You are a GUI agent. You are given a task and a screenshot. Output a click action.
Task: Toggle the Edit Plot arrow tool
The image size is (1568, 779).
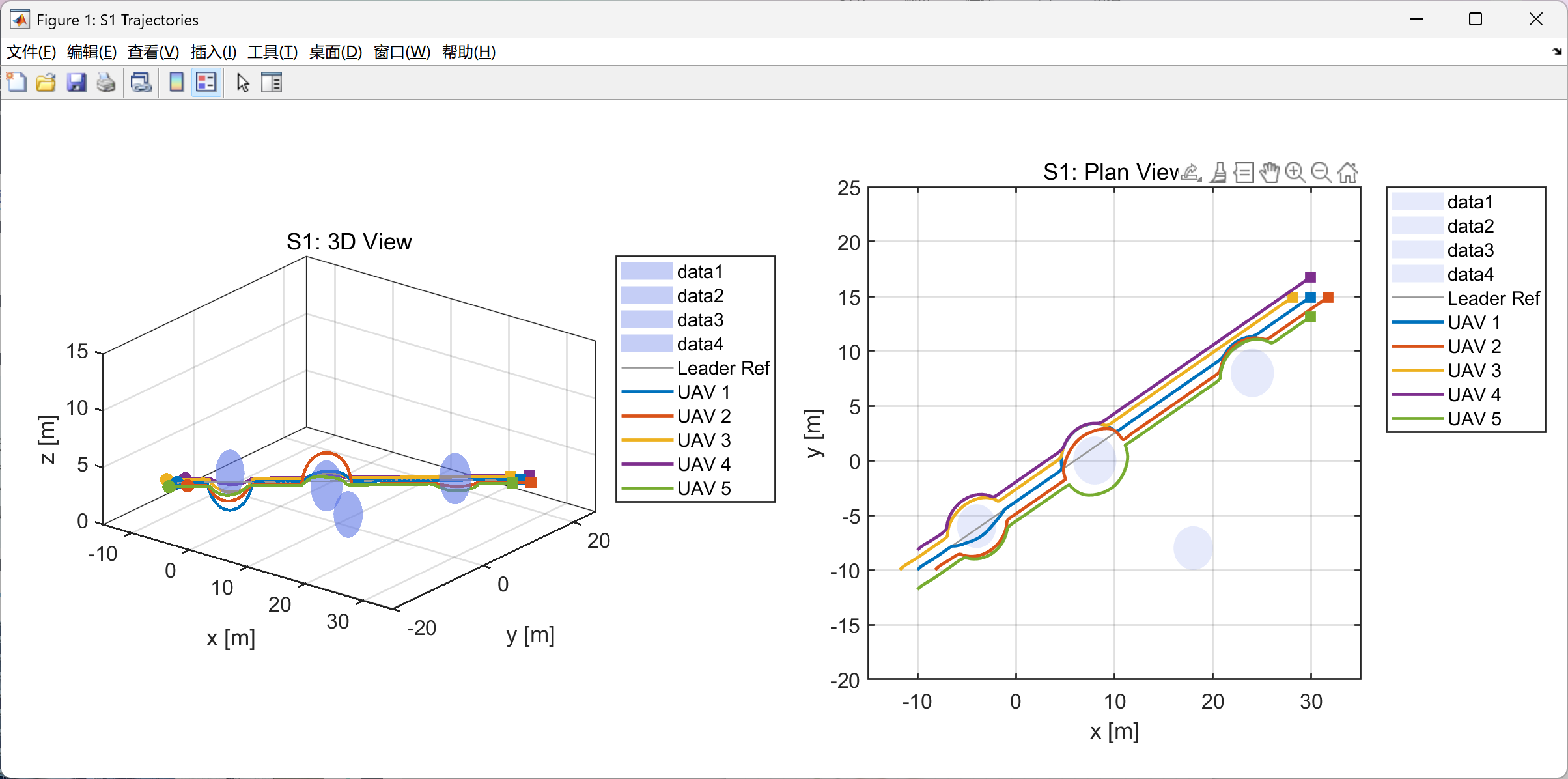point(243,83)
